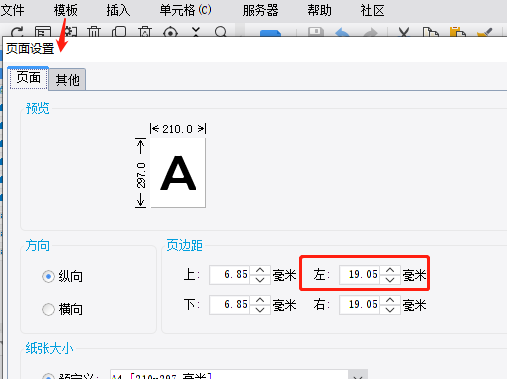
Task: Click the gray save disk icon
Action: [x=315, y=32]
